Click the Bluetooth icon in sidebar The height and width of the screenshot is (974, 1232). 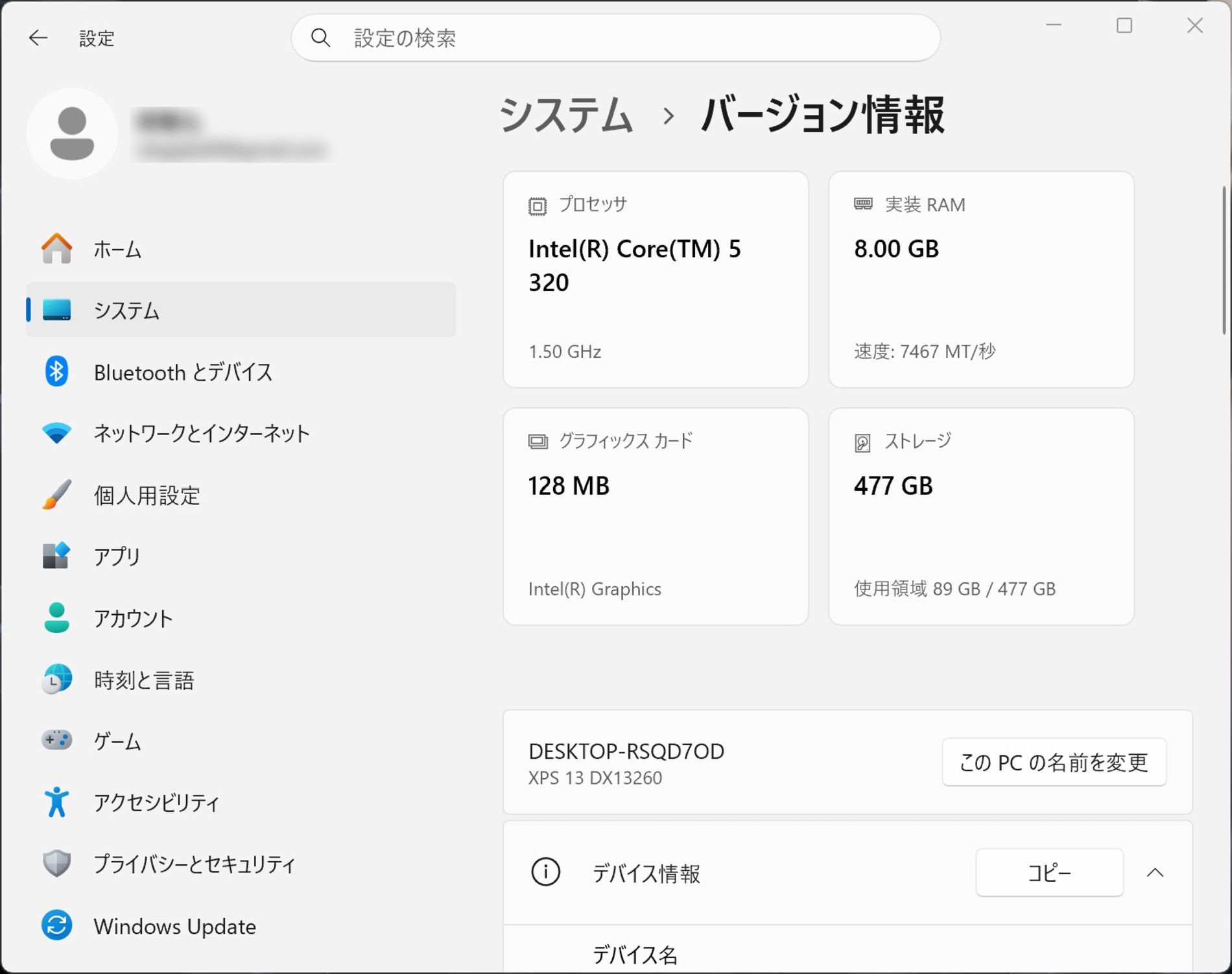coord(56,372)
